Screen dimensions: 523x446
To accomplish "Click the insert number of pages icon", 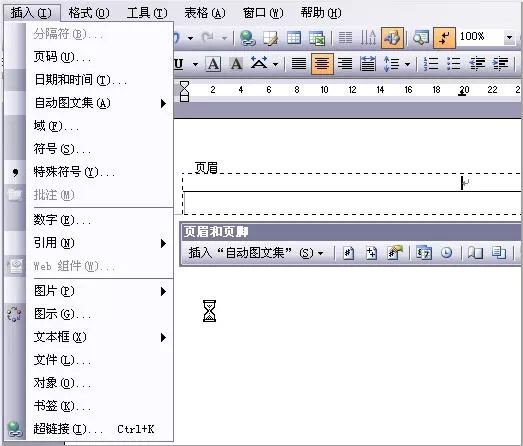I will click(x=371, y=253).
